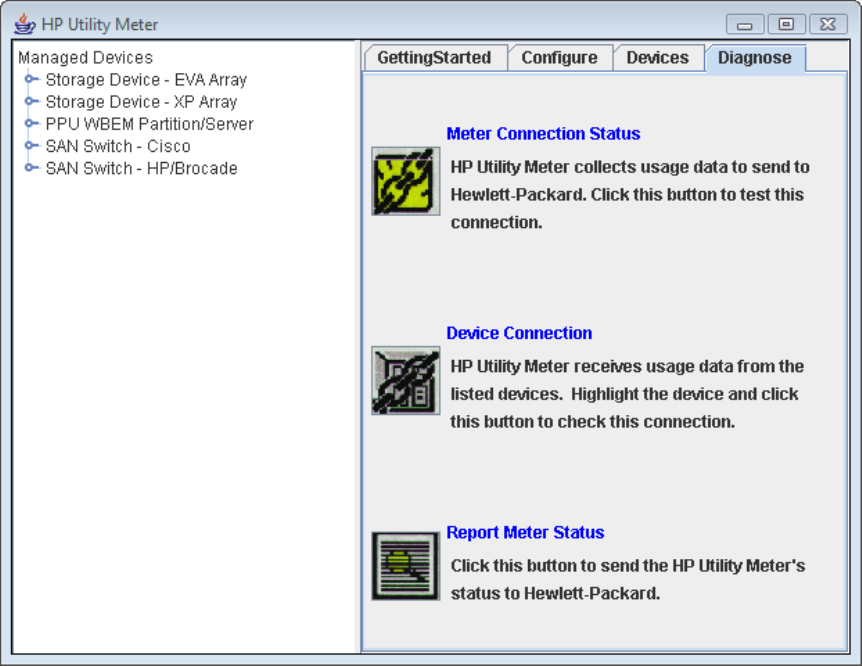
Task: Switch to the GettingStarted tab
Action: tap(434, 58)
